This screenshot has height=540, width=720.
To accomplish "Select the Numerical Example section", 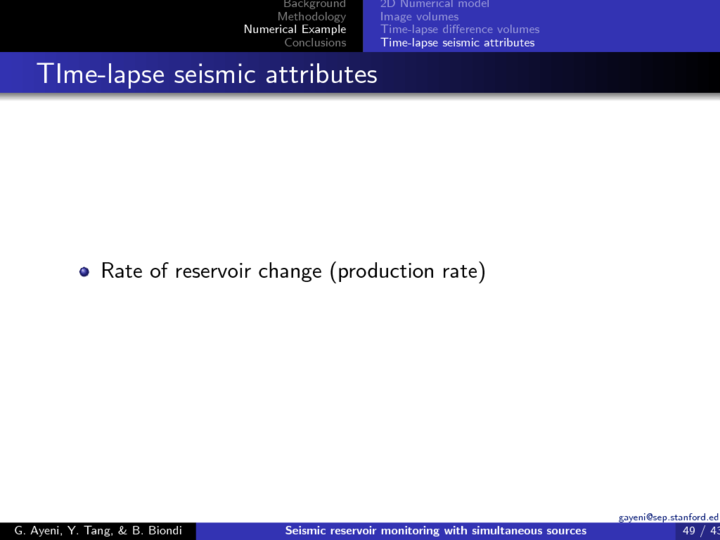I will click(x=295, y=29).
